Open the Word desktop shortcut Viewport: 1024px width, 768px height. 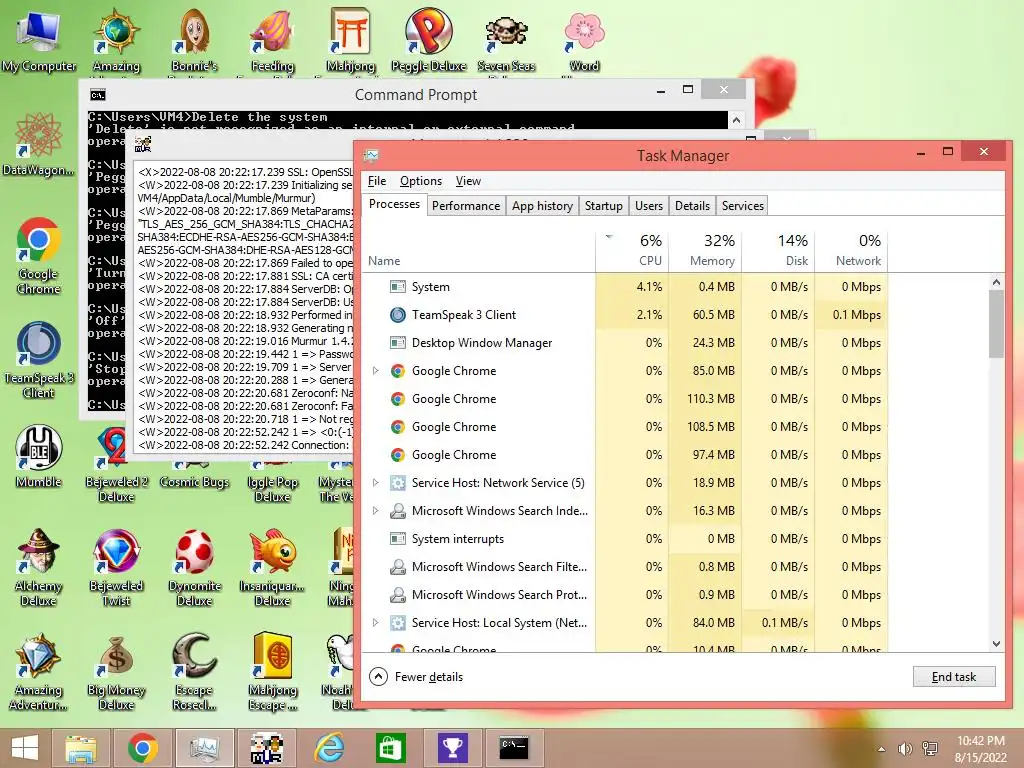(x=584, y=40)
